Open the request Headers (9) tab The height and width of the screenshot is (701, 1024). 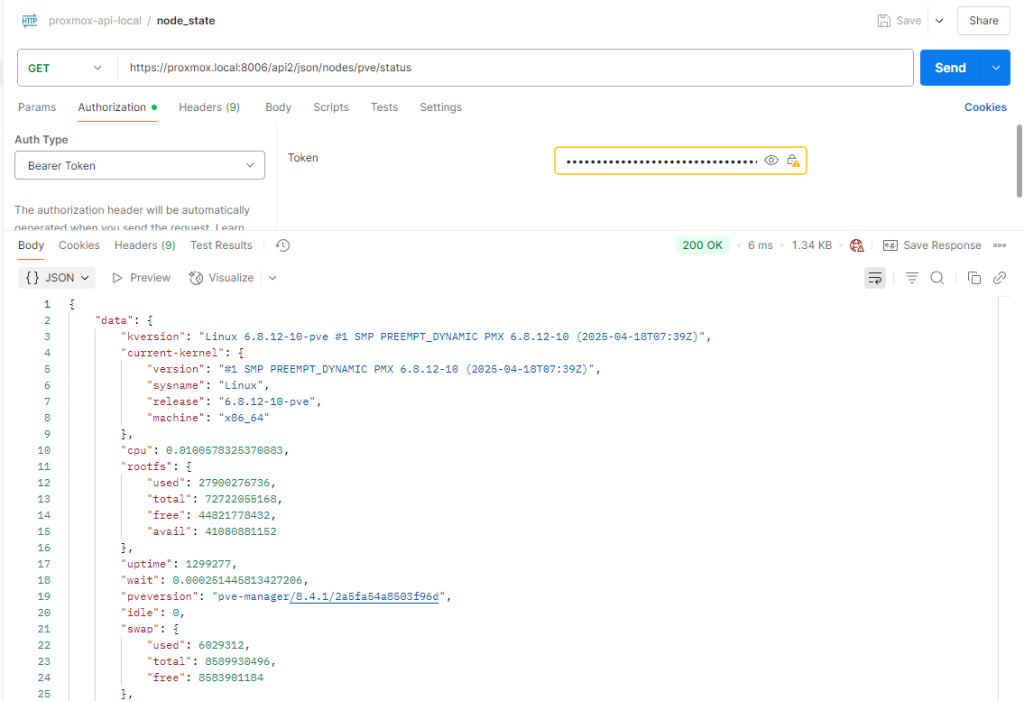(x=209, y=107)
